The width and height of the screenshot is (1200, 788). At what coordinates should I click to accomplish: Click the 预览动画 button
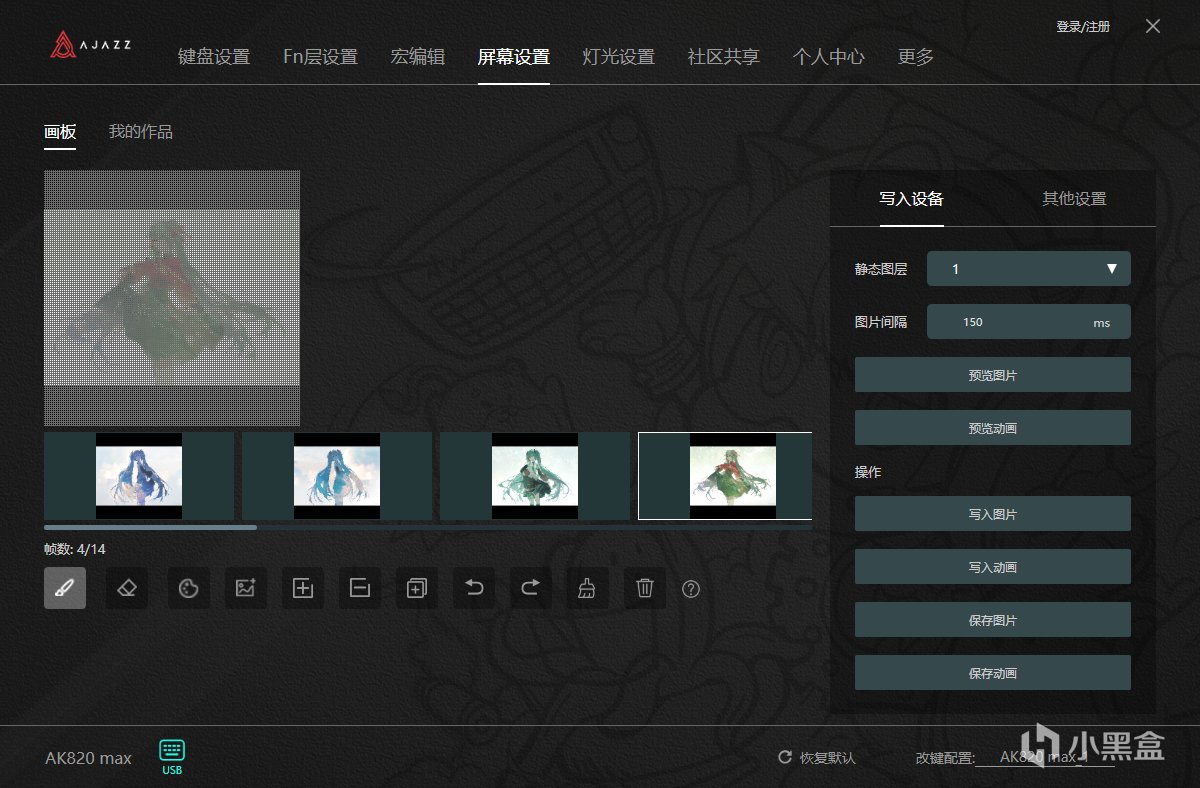coord(993,428)
